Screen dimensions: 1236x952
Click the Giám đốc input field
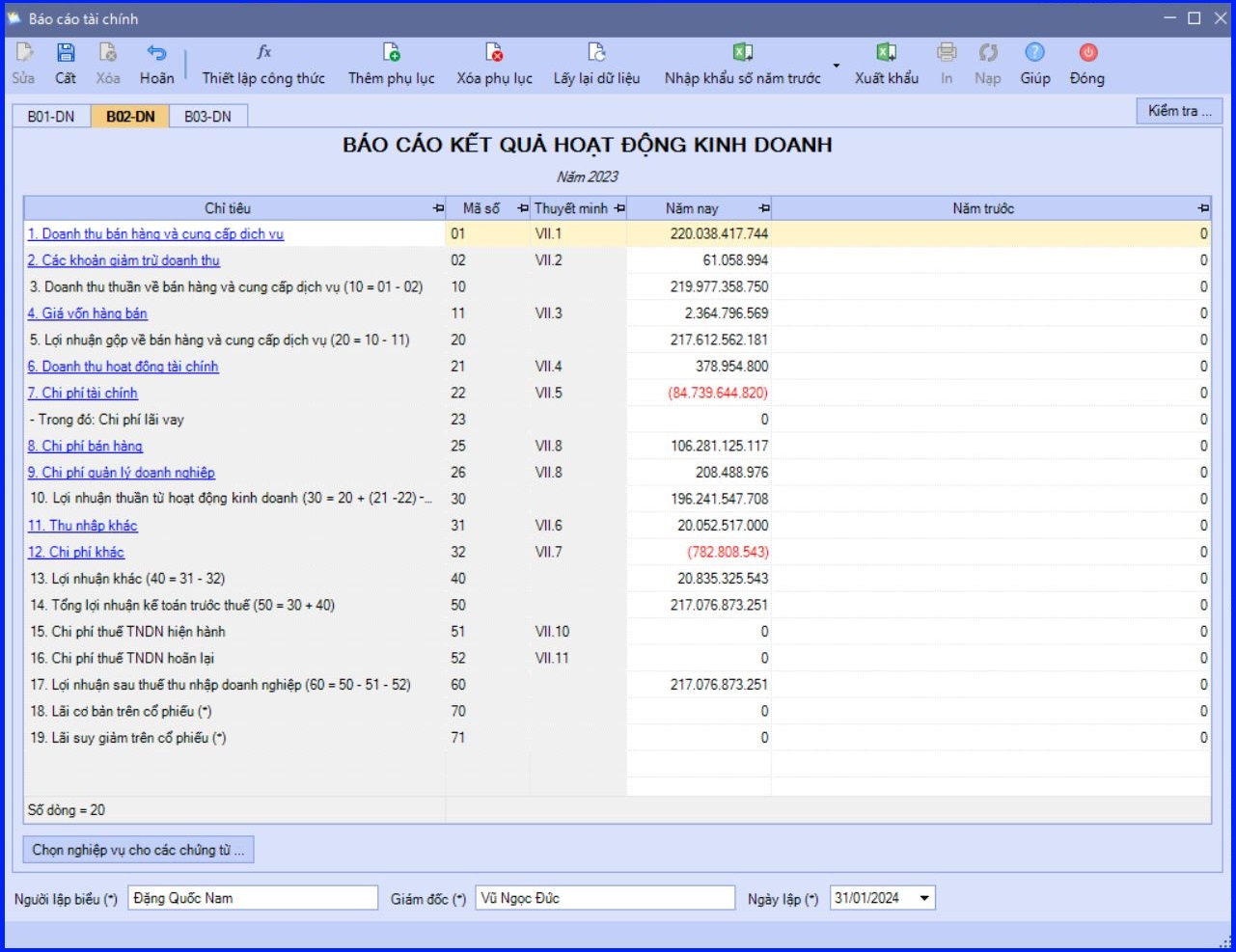point(605,898)
